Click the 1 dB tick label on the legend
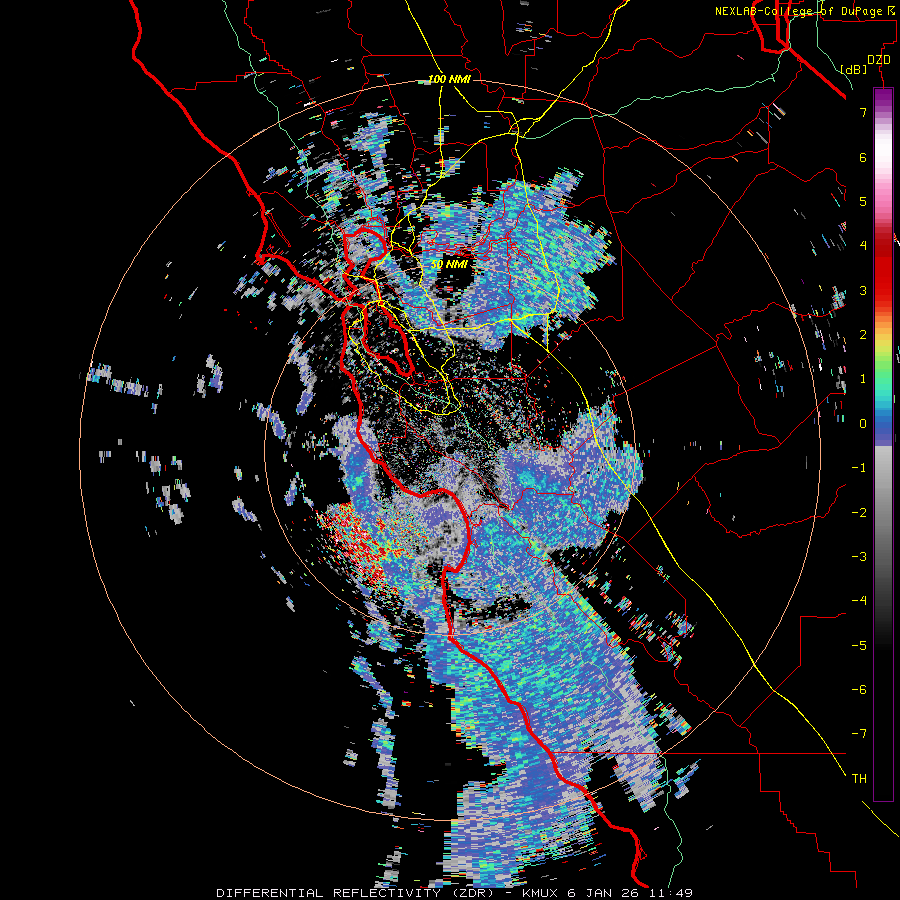Screen dimensions: 900x900 863,379
